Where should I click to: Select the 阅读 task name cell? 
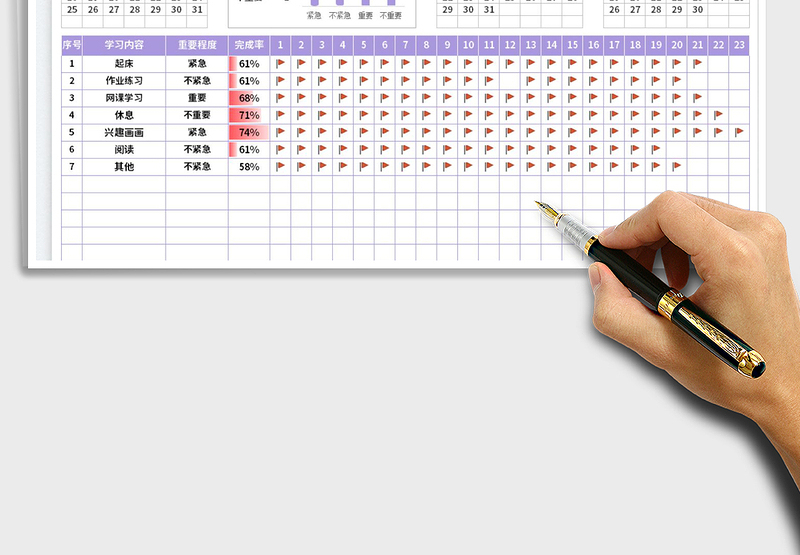[x=124, y=149]
